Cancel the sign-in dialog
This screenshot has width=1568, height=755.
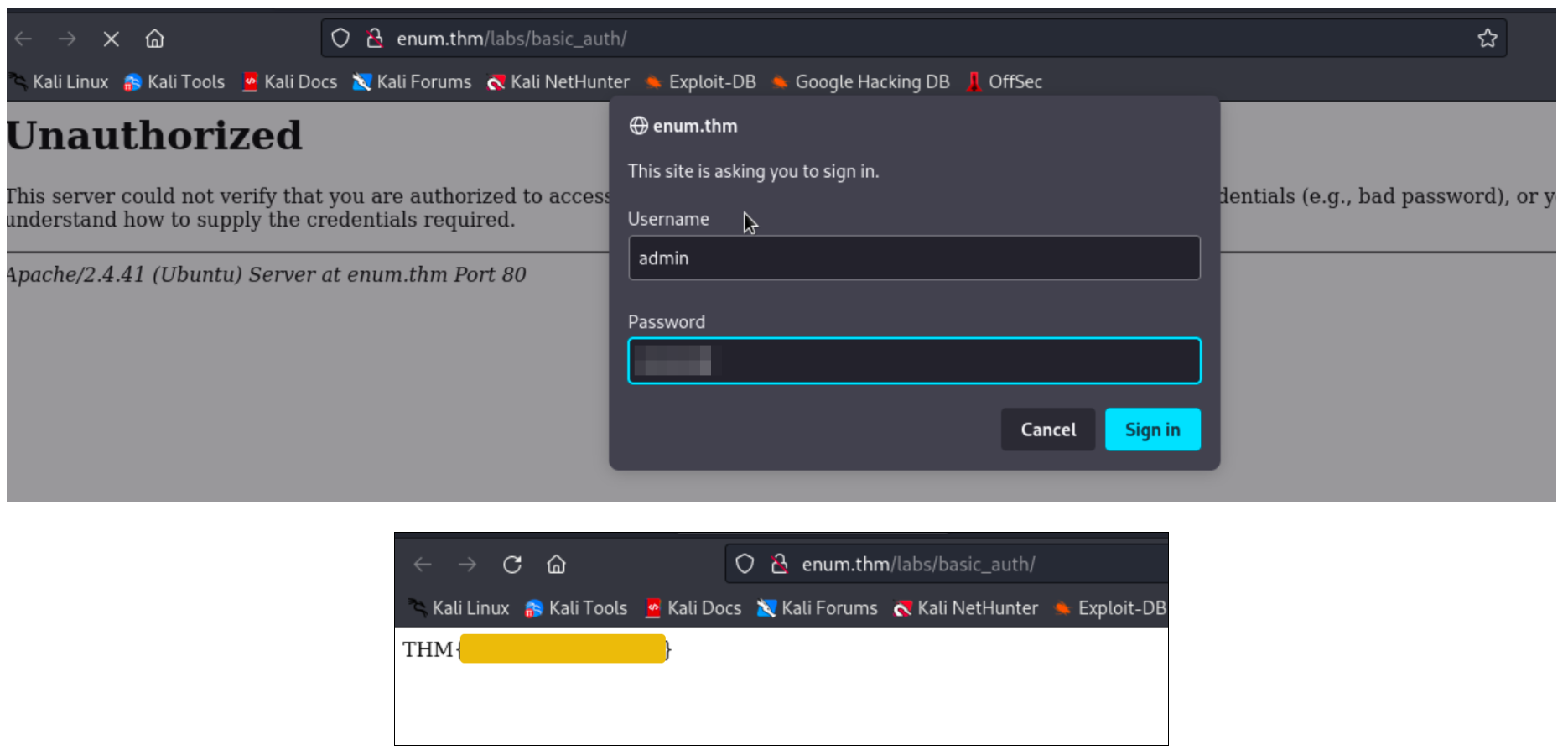(x=1048, y=430)
